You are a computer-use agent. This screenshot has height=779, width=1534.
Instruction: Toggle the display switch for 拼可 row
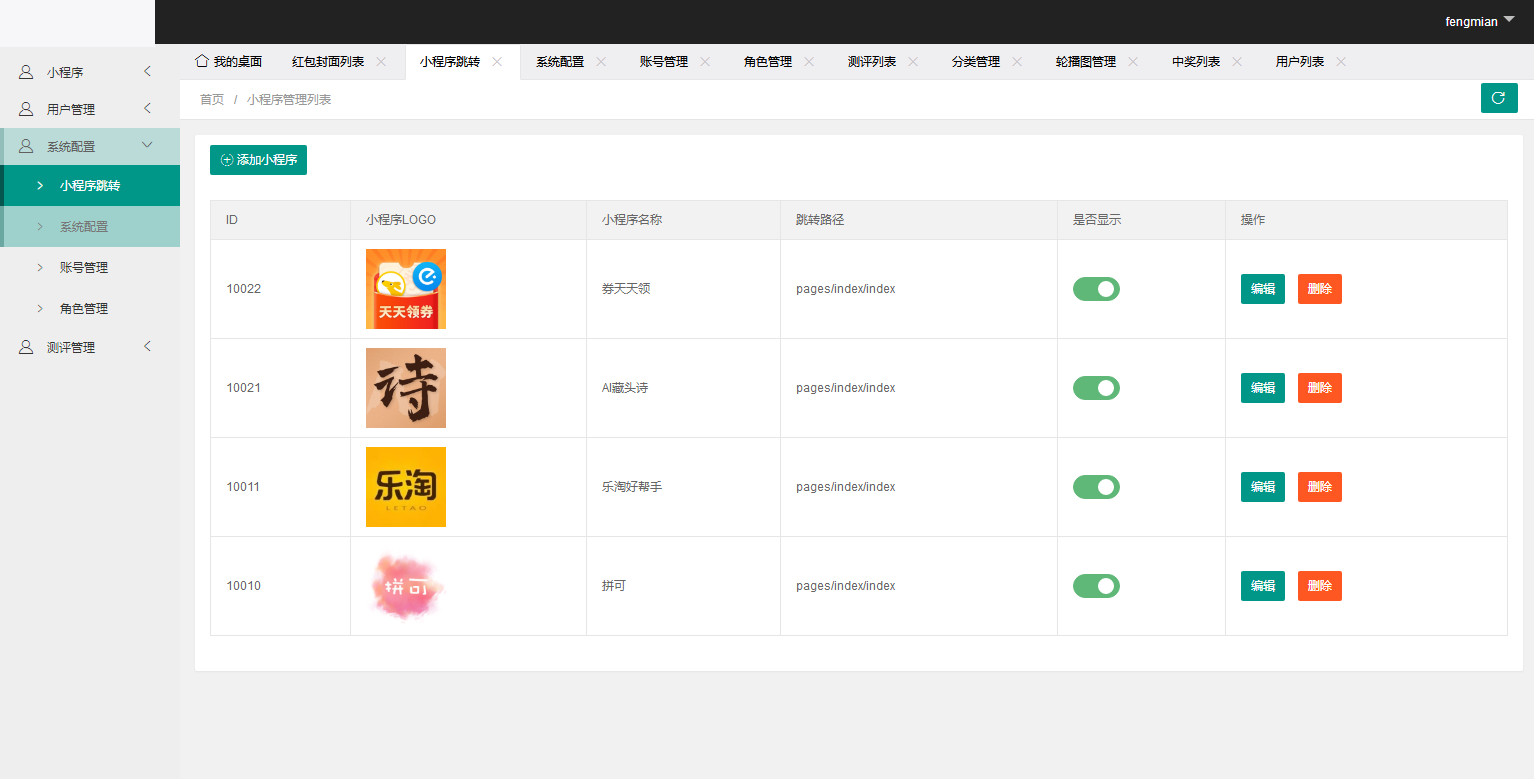click(1096, 586)
